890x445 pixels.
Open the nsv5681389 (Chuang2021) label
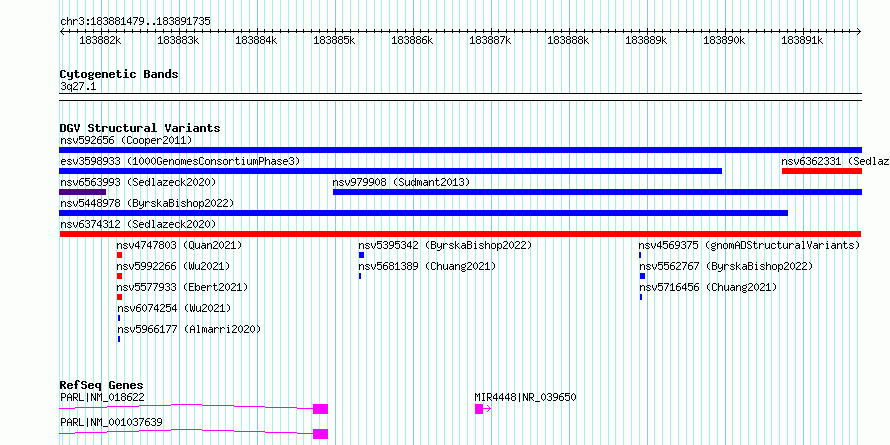coord(427,266)
